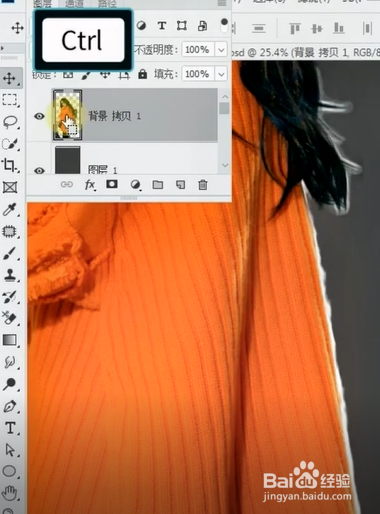
Task: Open the Layers panel menu
Action: [222, 3]
